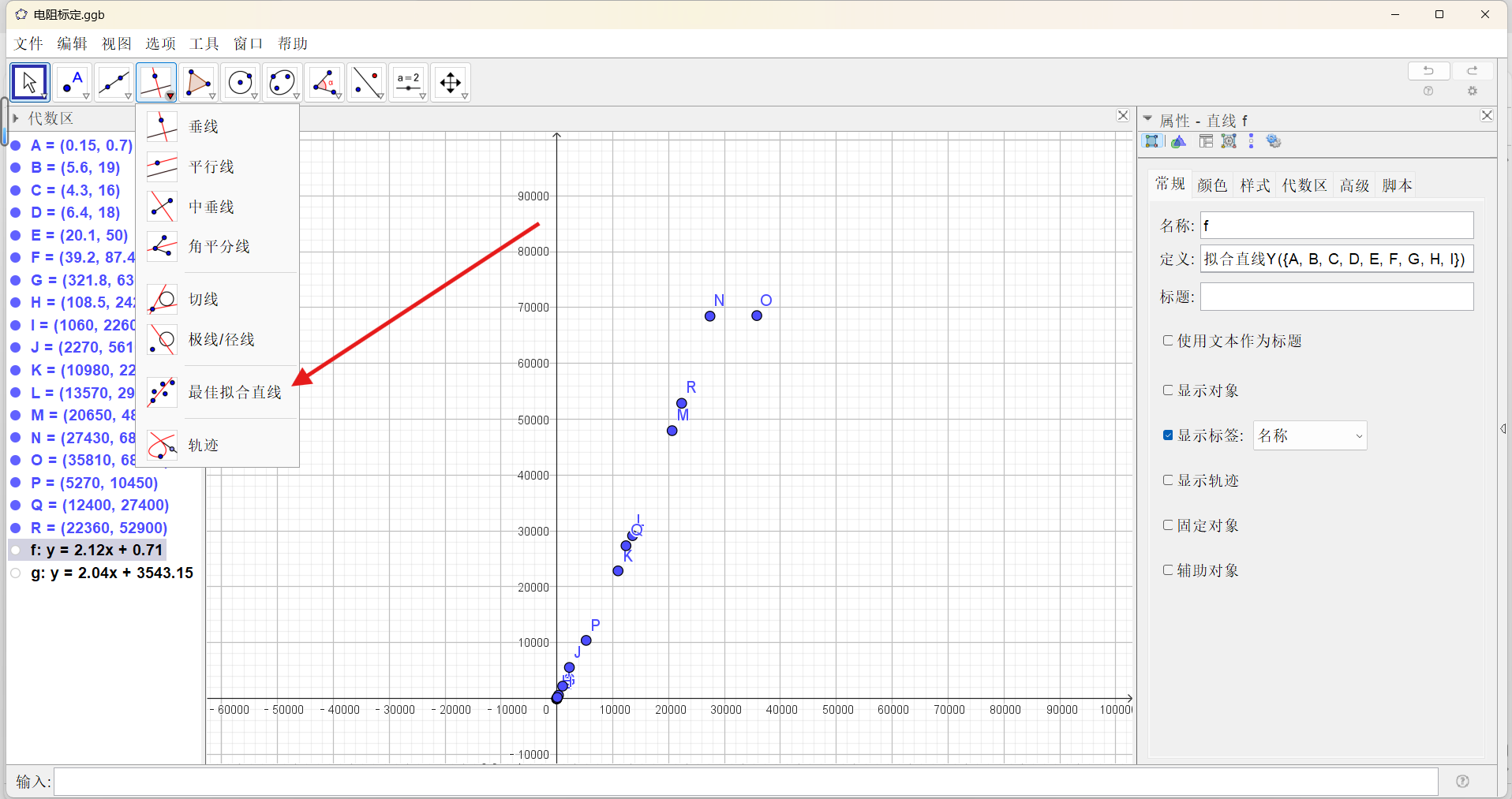Screen dimensions: 1512x799
Task: Switch to the 高级 tab
Action: coord(1354,185)
